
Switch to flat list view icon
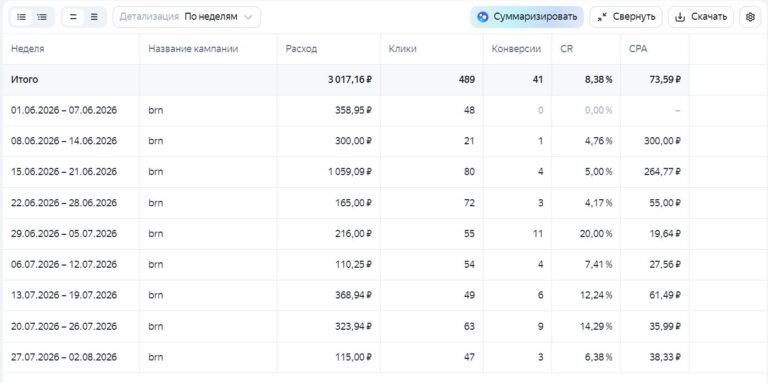(x=22, y=17)
